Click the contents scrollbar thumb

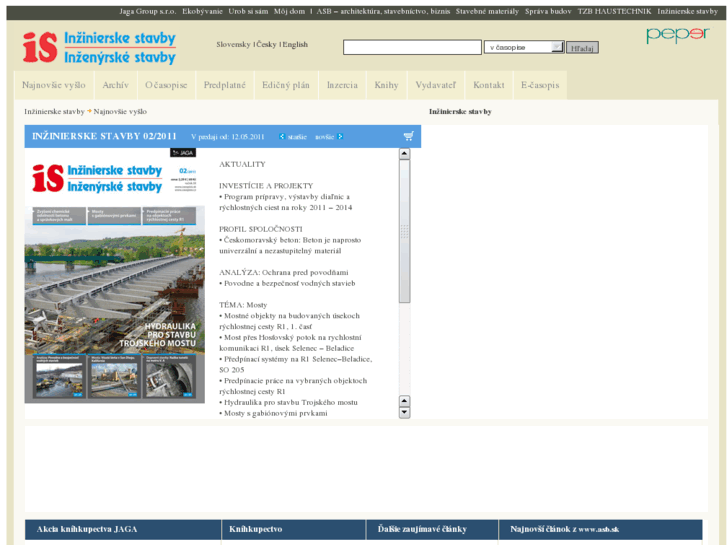coord(404,230)
